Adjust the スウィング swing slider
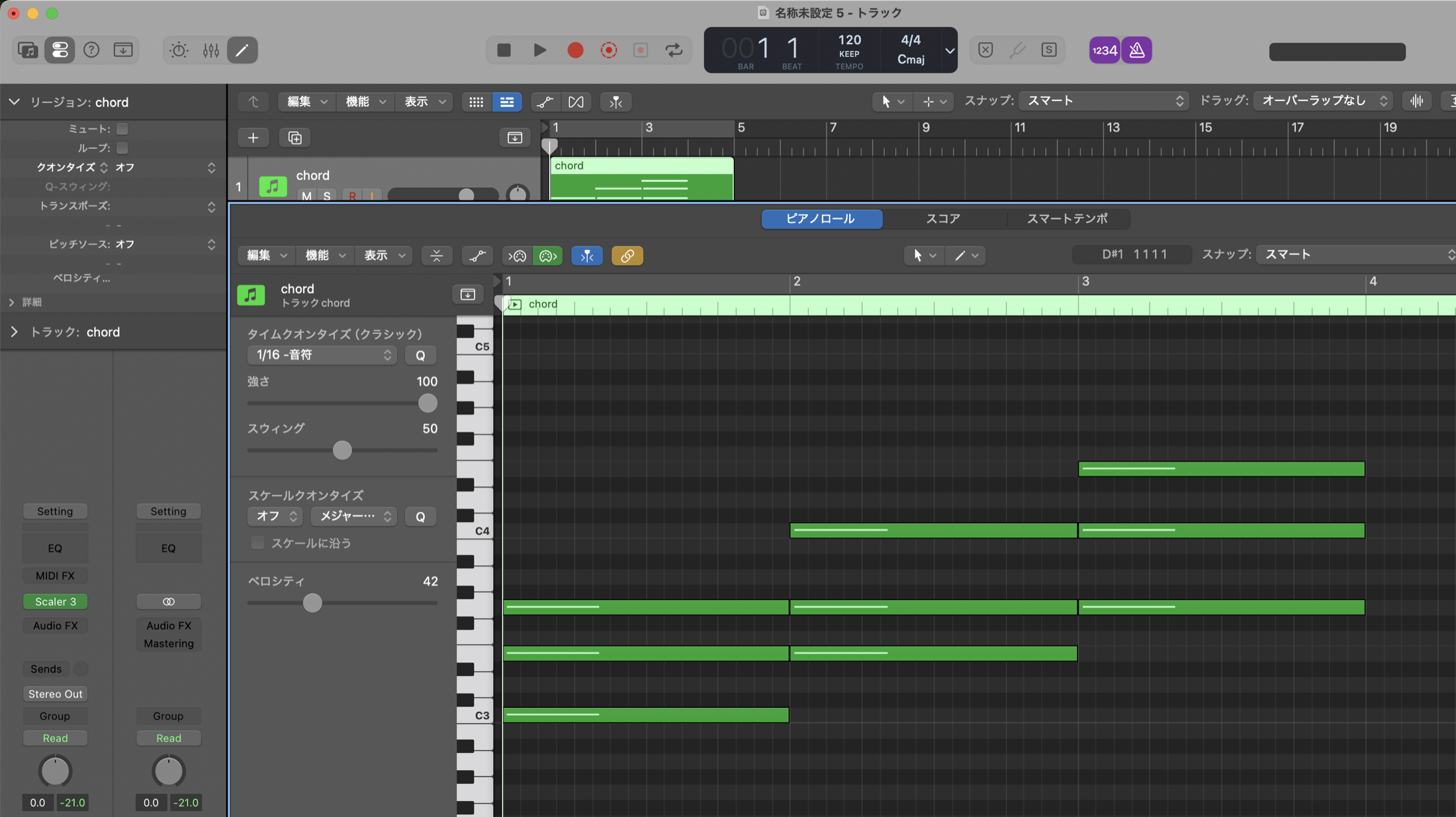The image size is (1456, 817). 342,451
